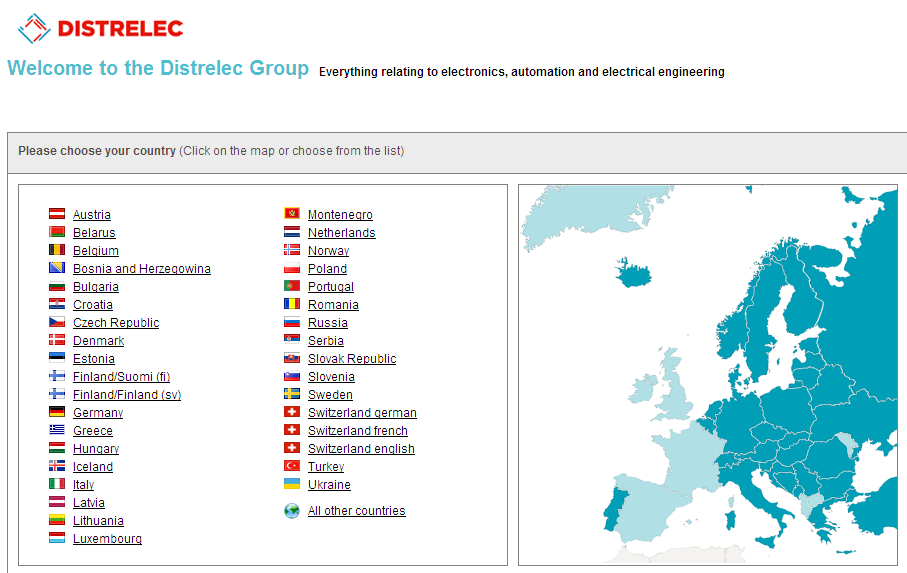
Task: Select the Iceland link
Action: [93, 467]
